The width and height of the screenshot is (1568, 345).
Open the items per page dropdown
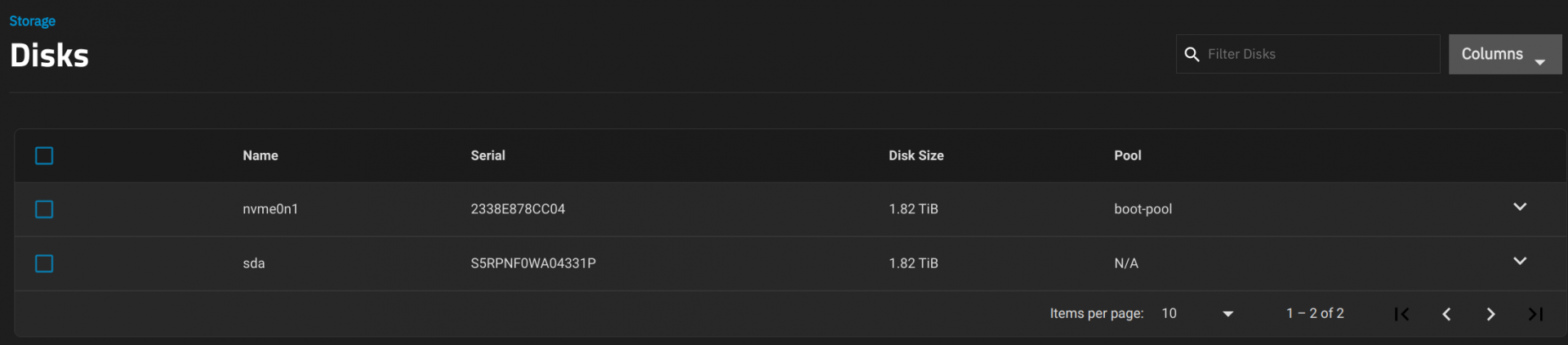pyautogui.click(x=1197, y=313)
